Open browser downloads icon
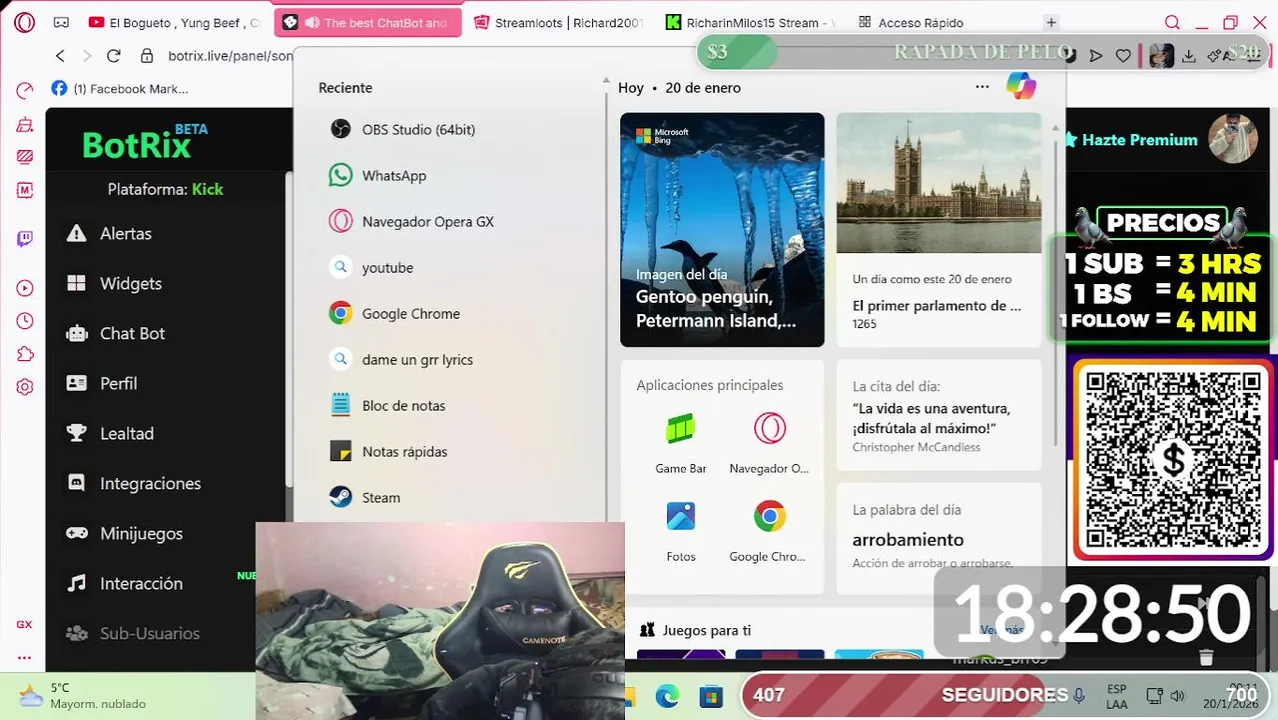Screen dimensions: 1278x720 click(1189, 56)
